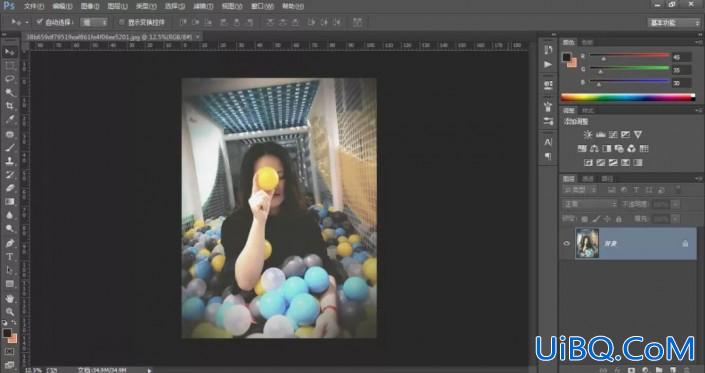Viewport: 705px width, 373px height.
Task: Open the File menu
Action: coord(34,6)
